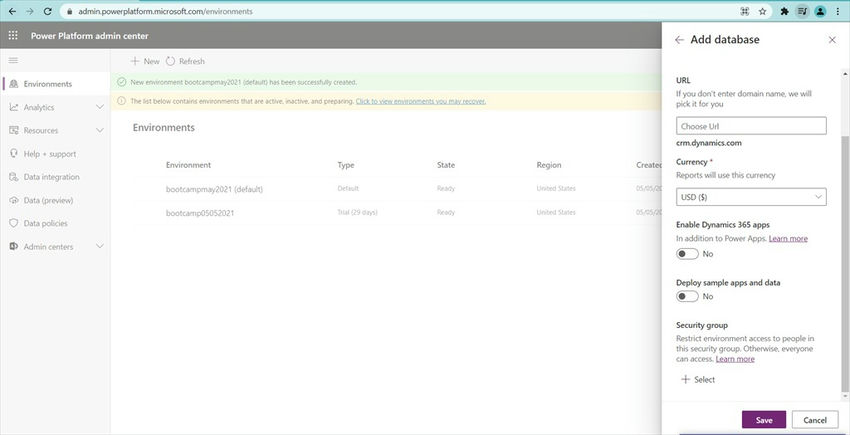
Task: Sort by State column header
Action: [446, 165]
